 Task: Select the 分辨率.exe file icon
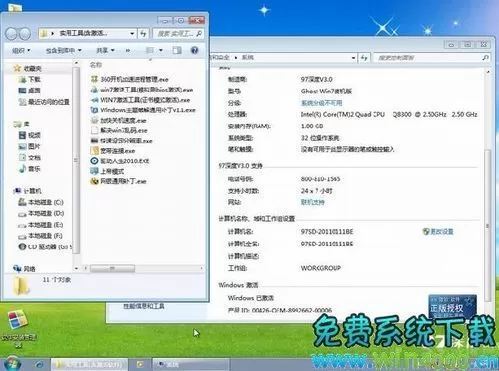94,141
